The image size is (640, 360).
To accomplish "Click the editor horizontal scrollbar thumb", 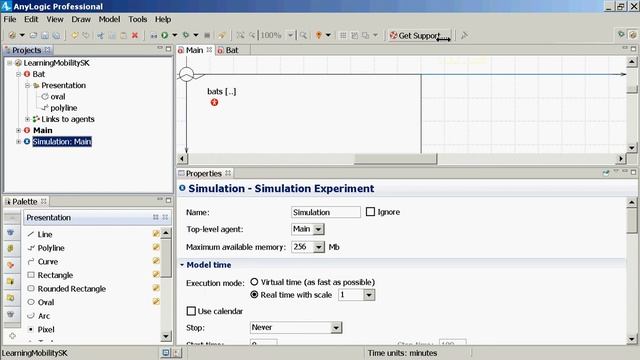I will [395, 158].
